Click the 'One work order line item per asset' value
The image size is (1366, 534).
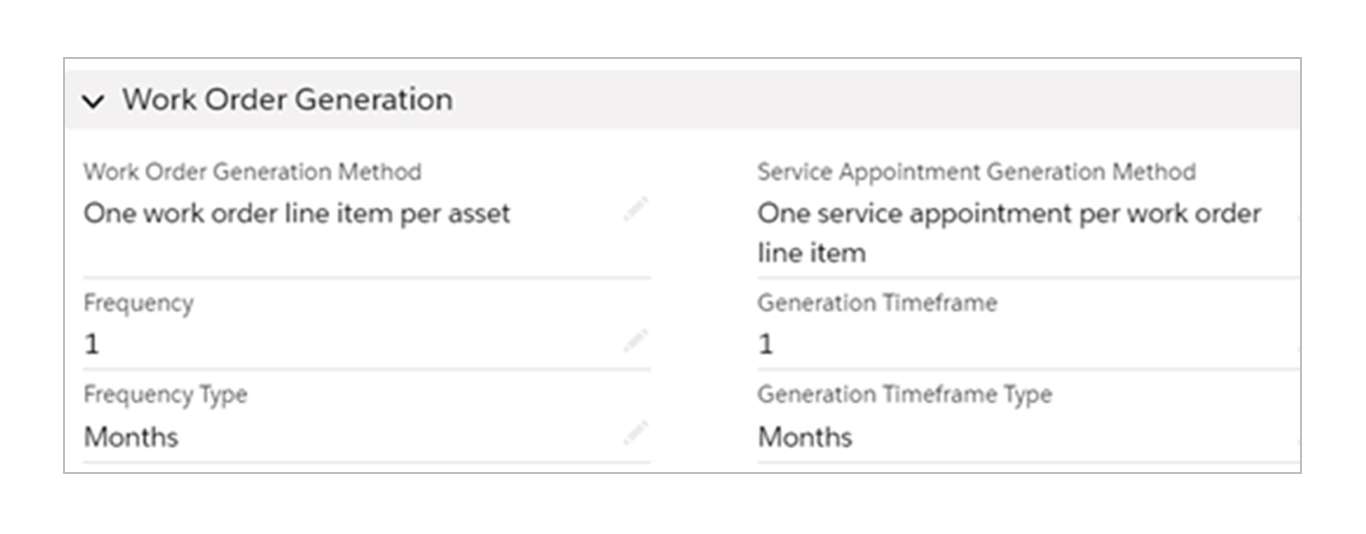(x=297, y=213)
